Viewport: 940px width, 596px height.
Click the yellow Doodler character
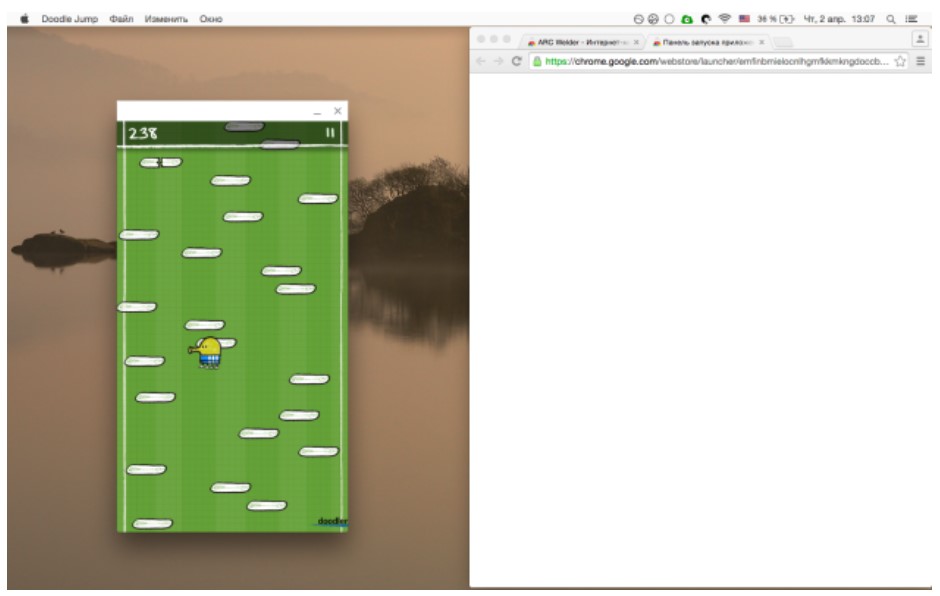[209, 352]
